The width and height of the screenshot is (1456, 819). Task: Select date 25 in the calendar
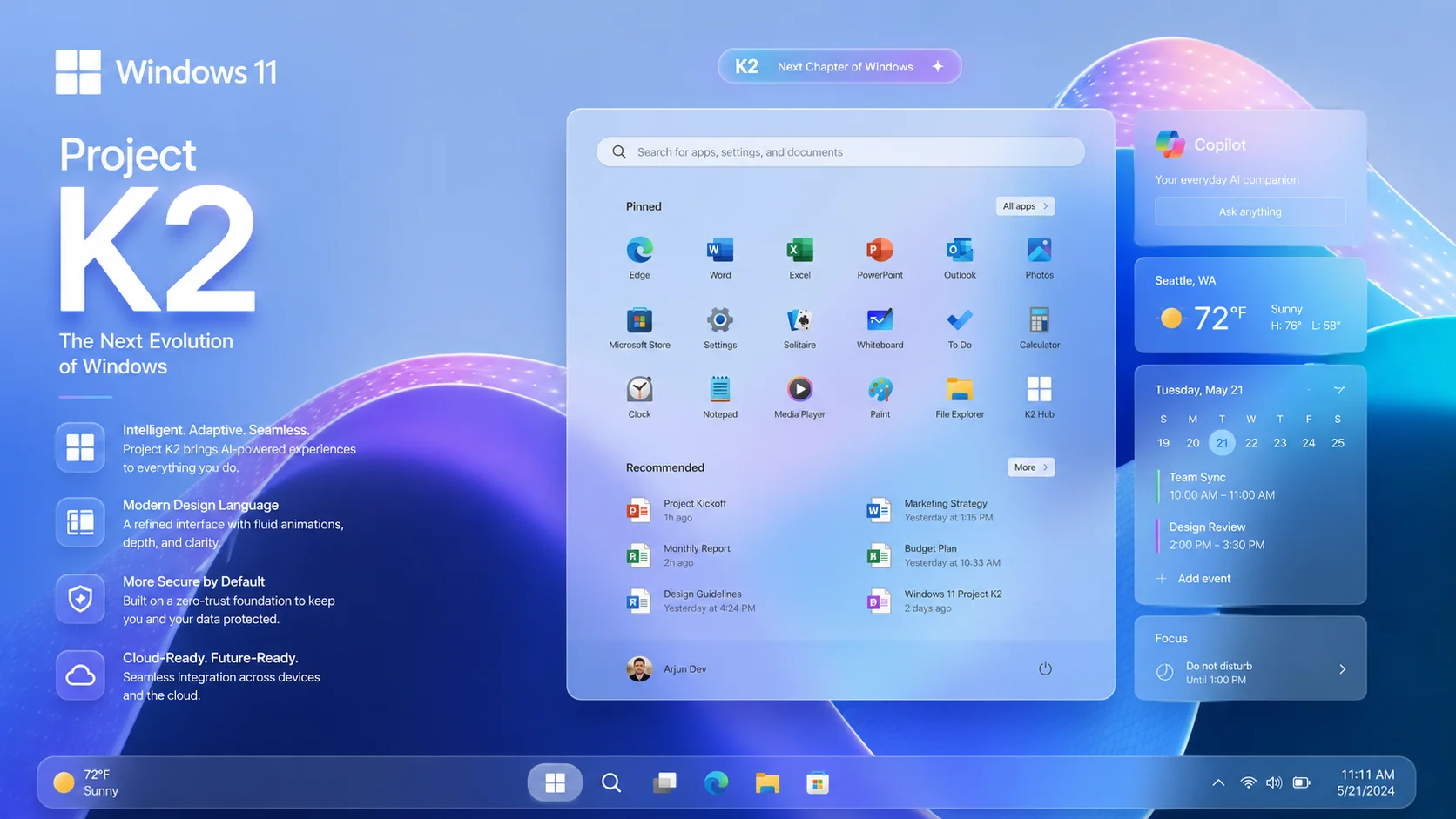point(1338,443)
